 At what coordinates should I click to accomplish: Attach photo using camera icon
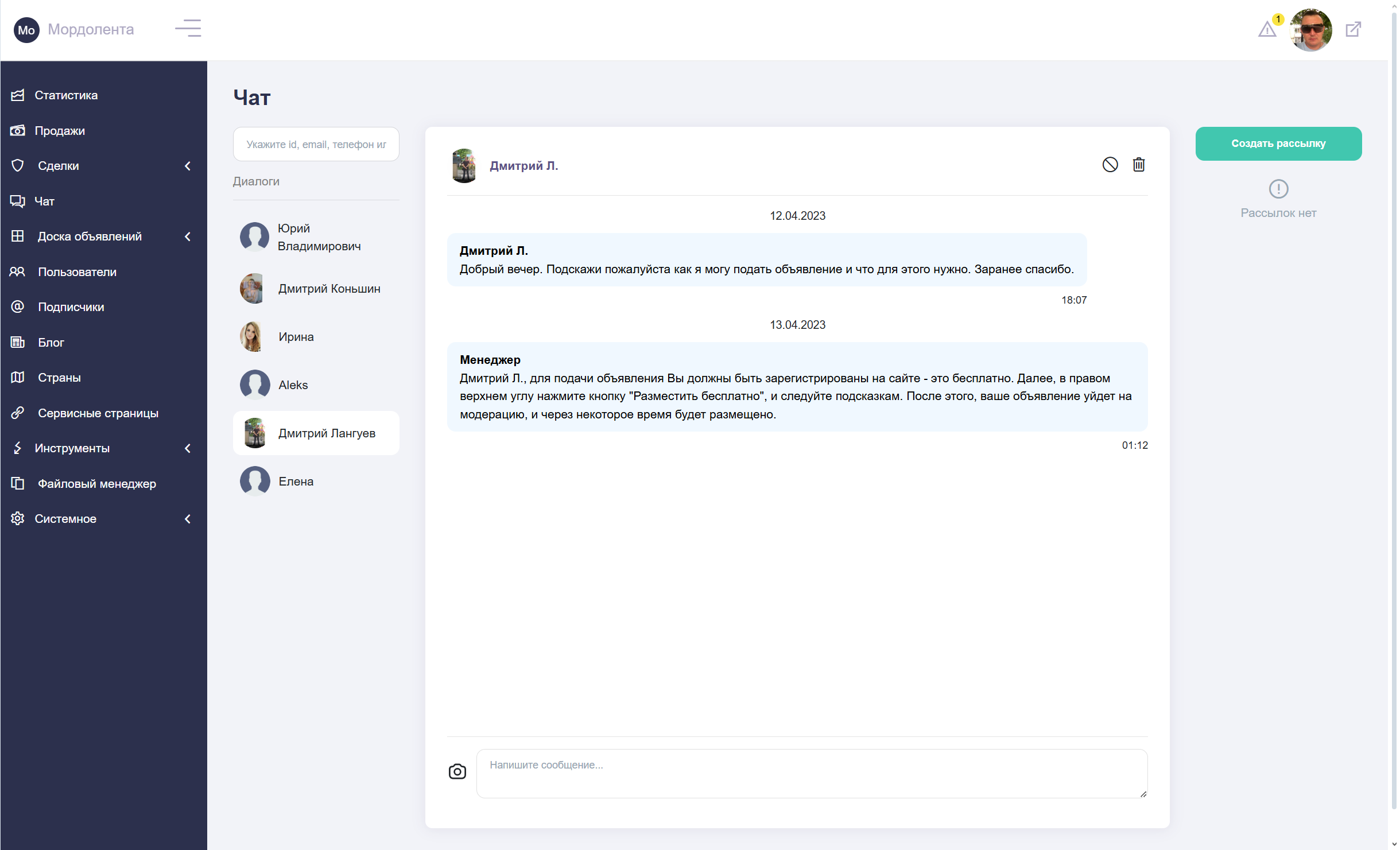[457, 771]
